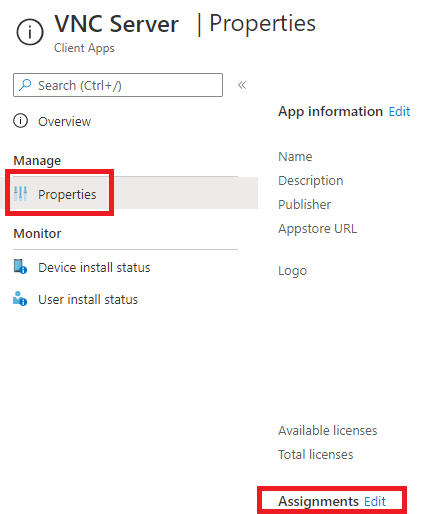
Task: Click the Total licenses label
Action: point(316,455)
